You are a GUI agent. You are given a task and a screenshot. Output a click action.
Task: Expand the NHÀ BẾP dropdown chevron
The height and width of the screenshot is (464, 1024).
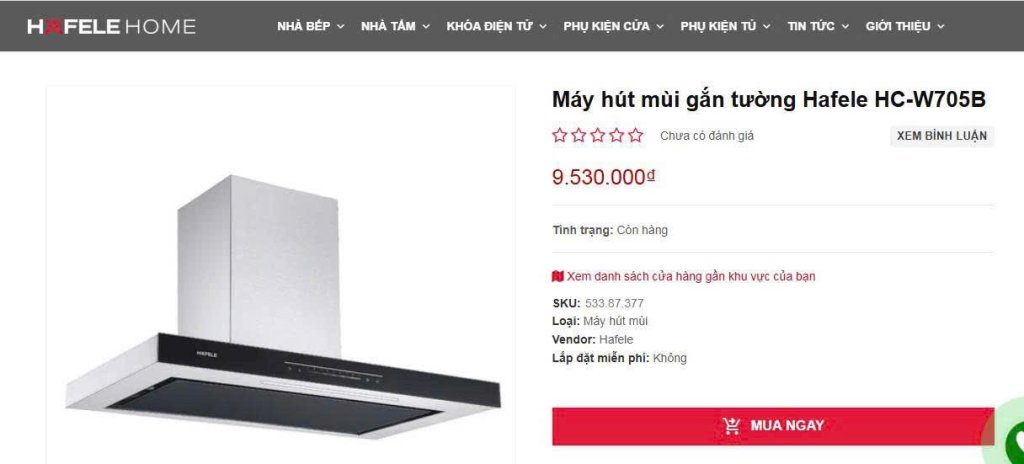click(x=340, y=27)
